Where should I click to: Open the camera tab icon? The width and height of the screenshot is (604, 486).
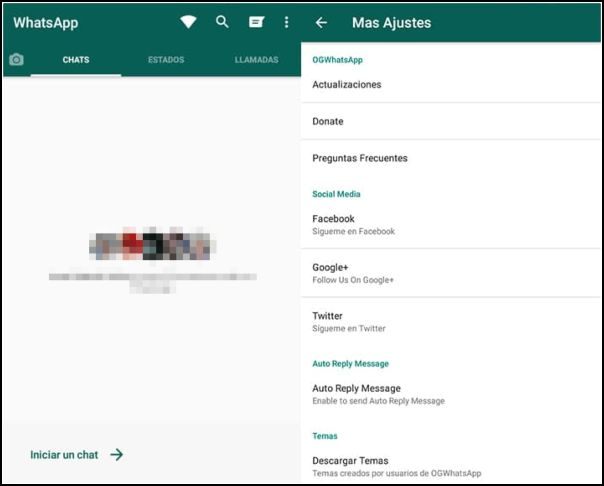(16, 60)
